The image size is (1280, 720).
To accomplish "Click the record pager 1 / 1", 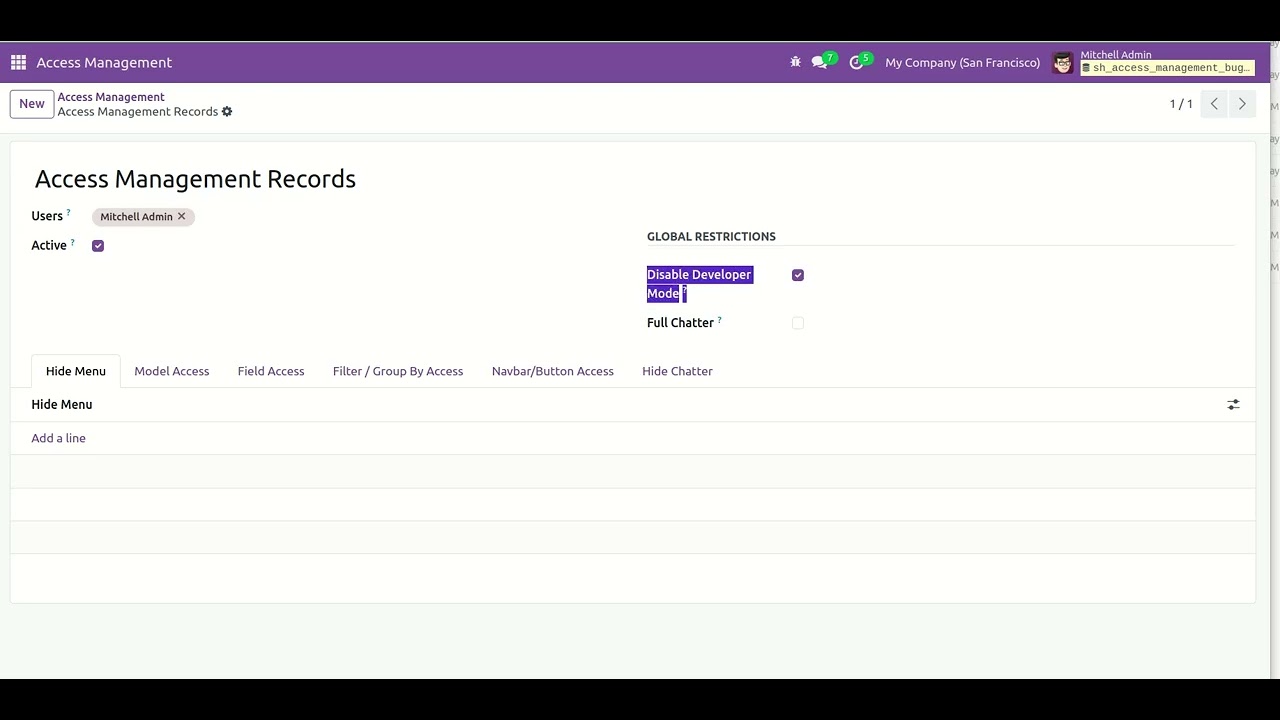I will tap(1181, 104).
